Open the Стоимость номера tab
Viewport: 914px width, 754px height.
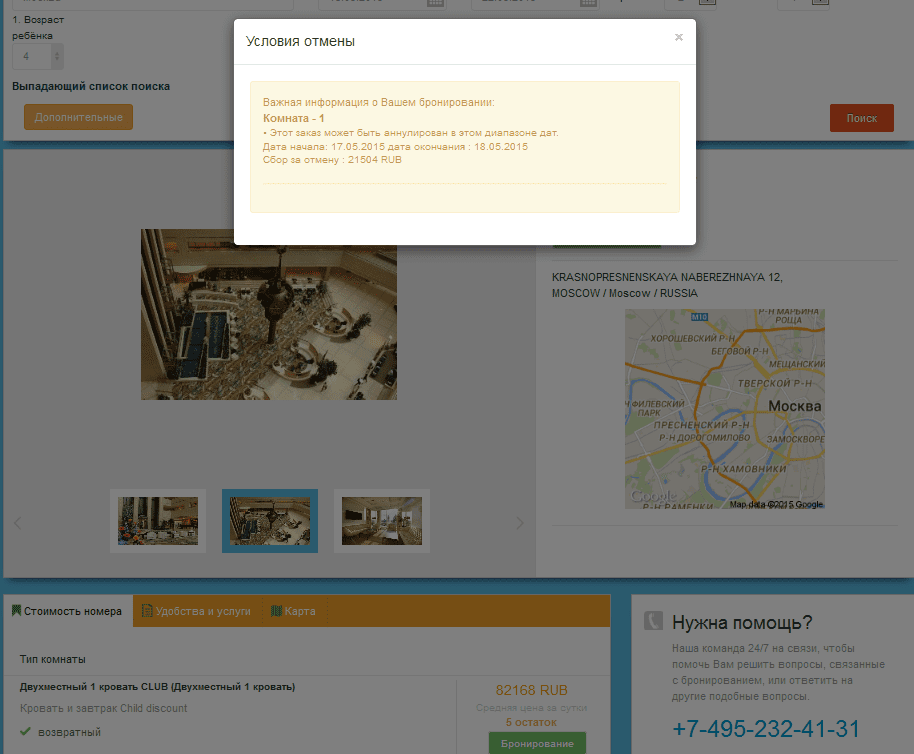pos(67,611)
